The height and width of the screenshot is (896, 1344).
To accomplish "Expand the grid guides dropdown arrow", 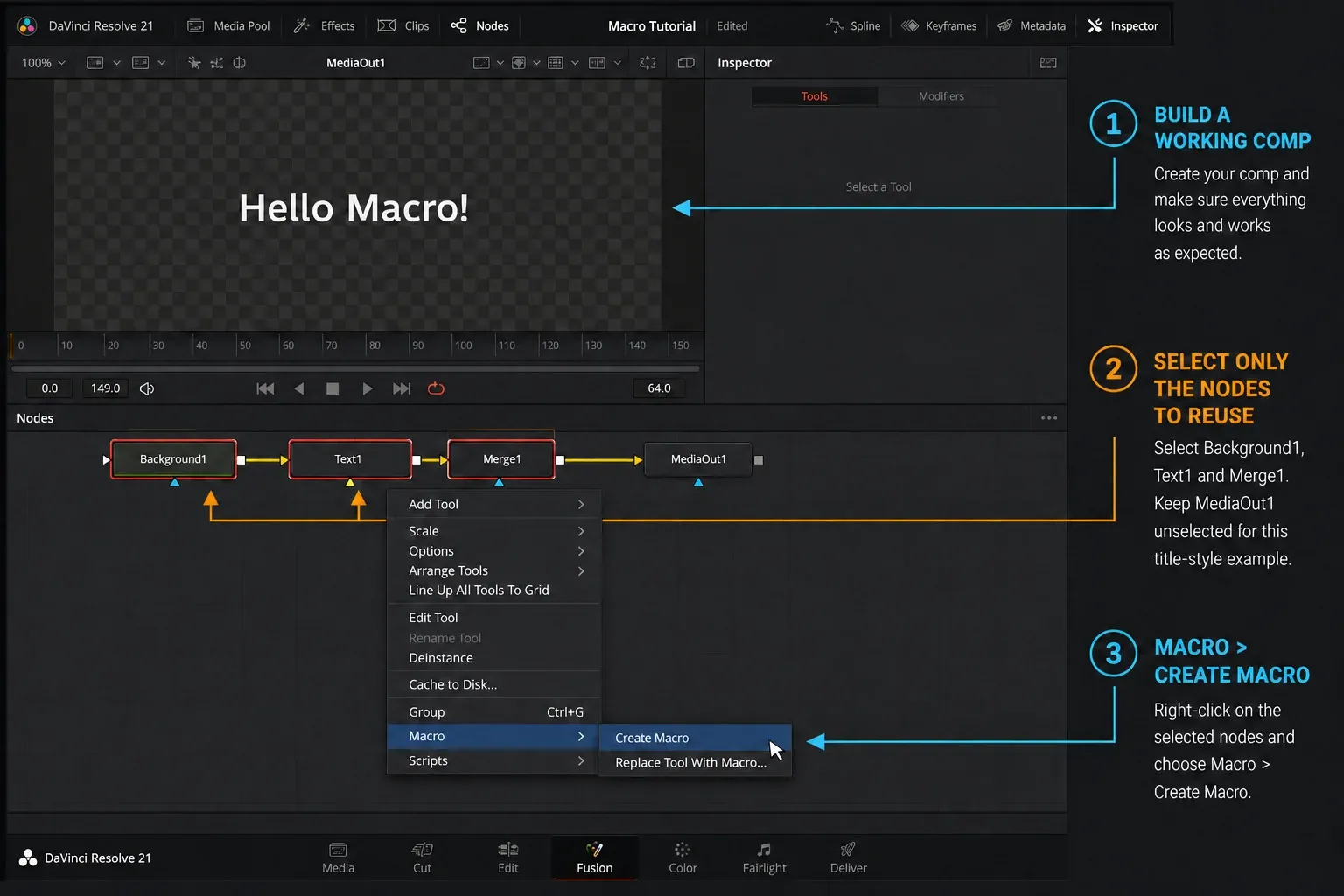I will point(575,63).
